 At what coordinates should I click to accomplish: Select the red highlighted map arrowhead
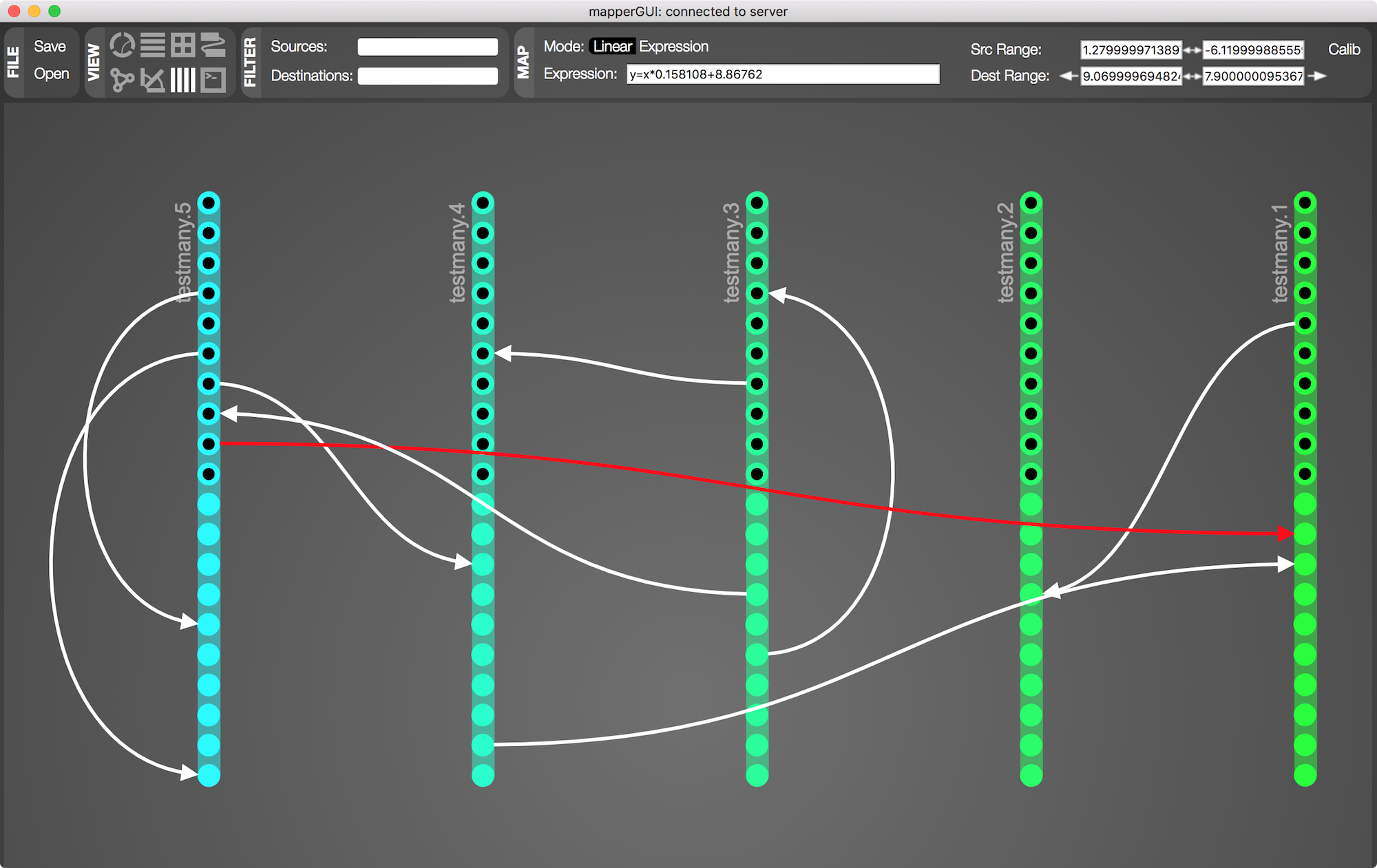point(1285,533)
